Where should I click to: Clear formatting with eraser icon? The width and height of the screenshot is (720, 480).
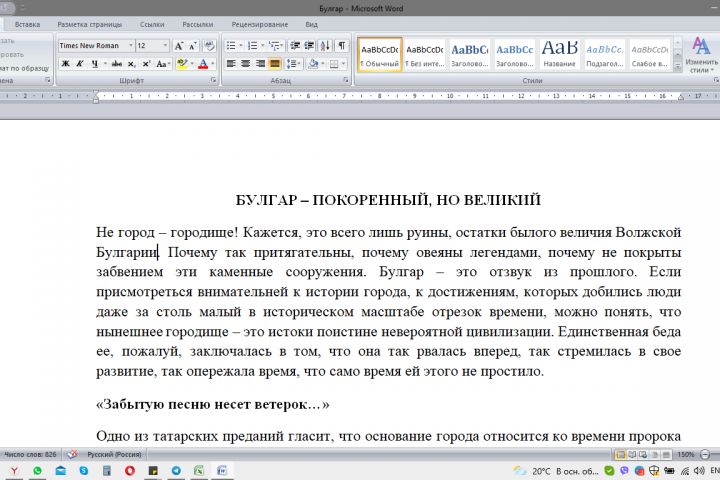tap(209, 45)
